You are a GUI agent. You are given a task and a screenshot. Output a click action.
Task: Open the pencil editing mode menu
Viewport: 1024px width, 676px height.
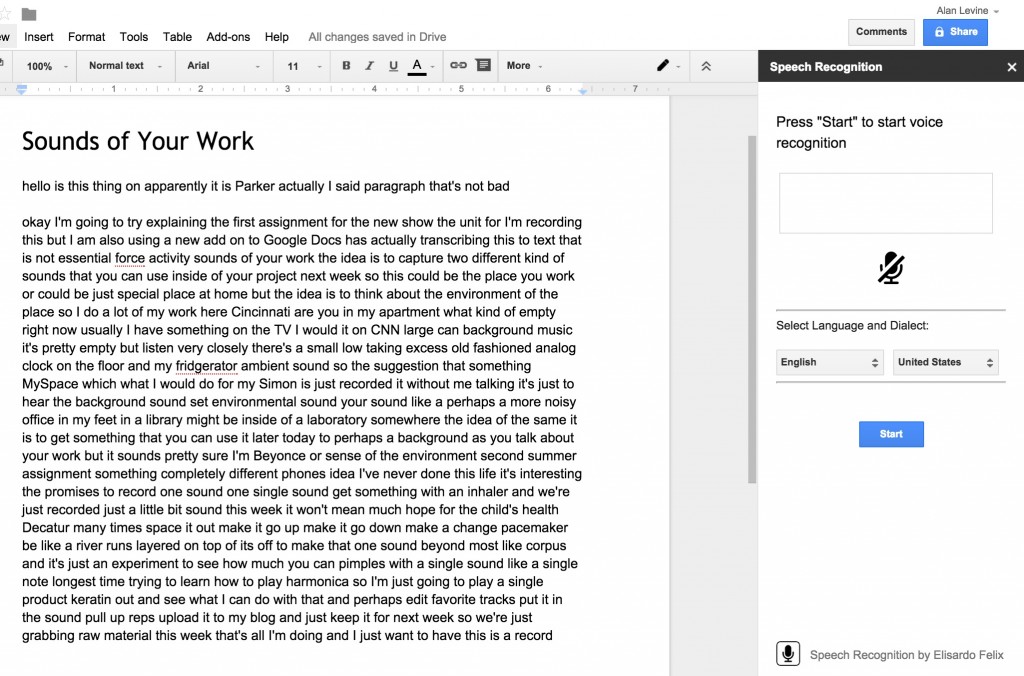click(x=668, y=65)
